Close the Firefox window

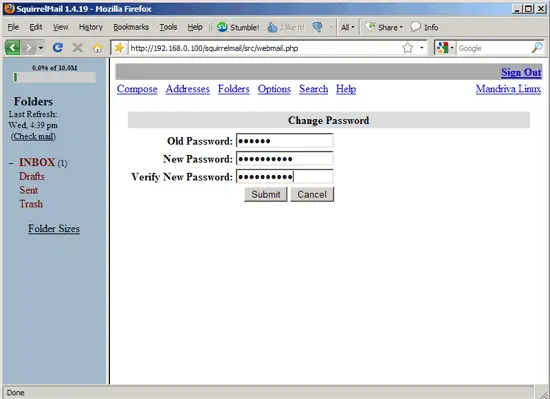541,9
